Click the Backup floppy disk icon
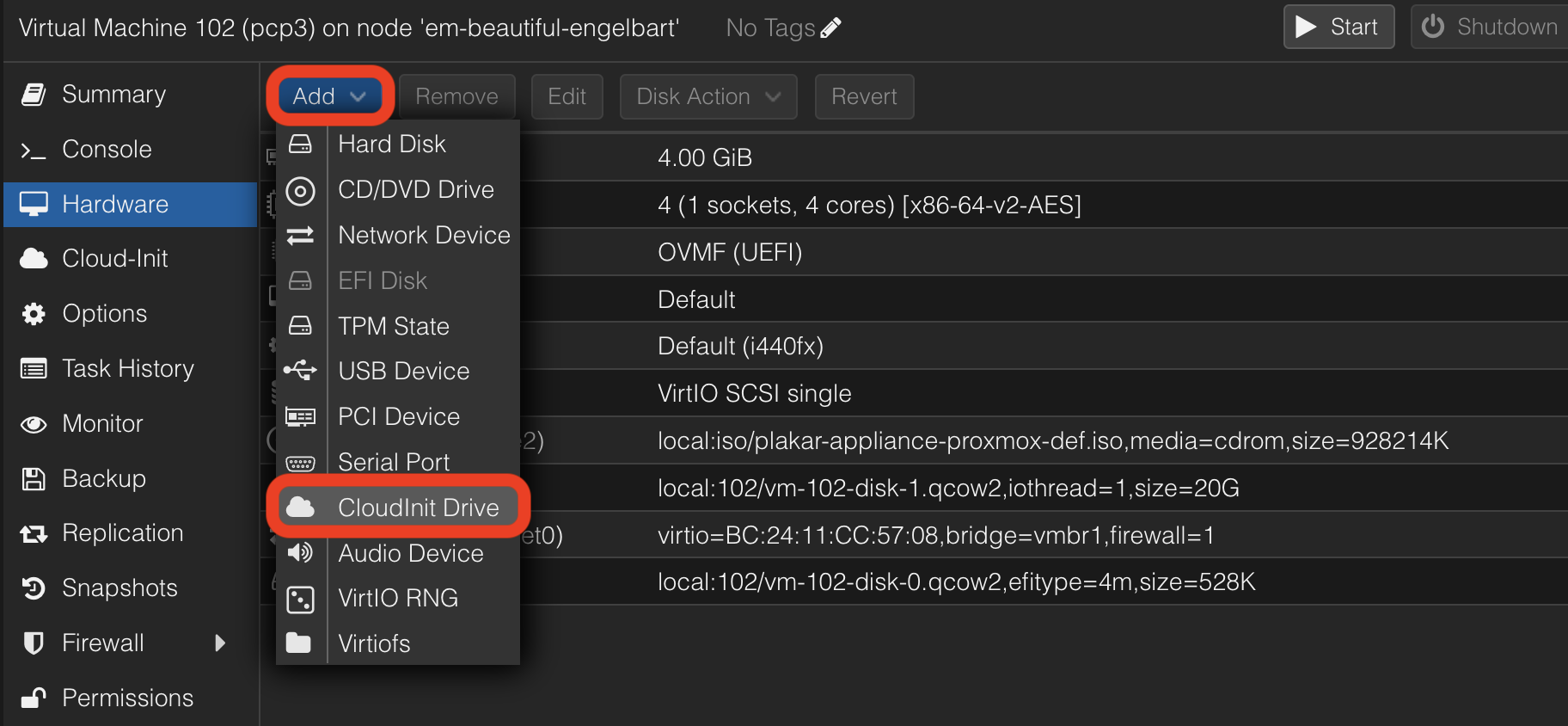Viewport: 1568px width, 726px height. point(34,479)
